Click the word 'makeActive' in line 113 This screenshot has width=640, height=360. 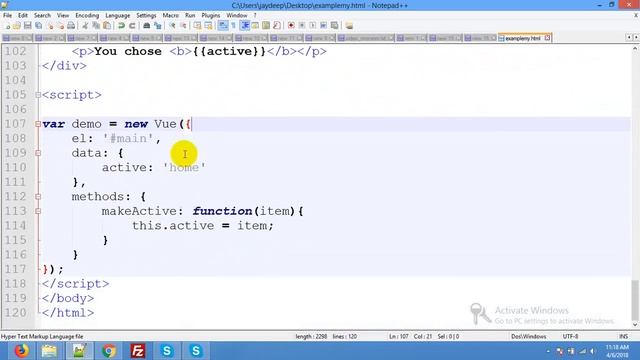click(139, 211)
